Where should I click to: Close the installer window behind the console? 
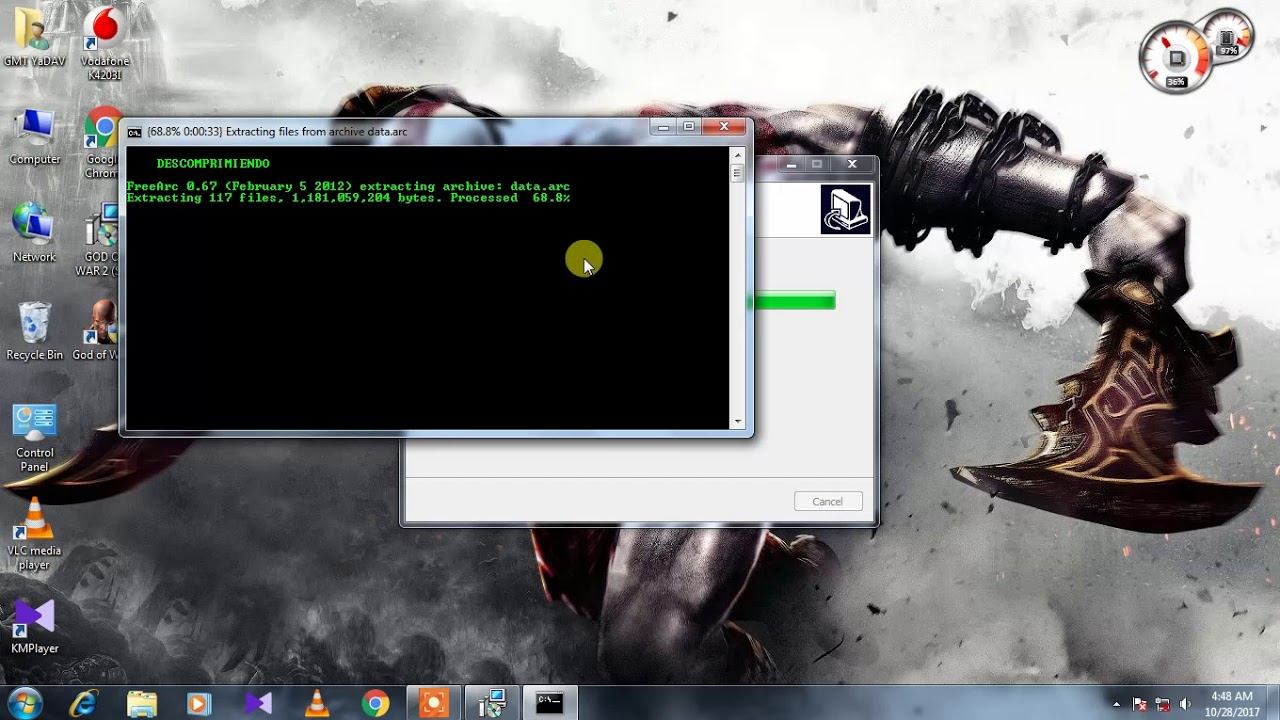tap(852, 164)
